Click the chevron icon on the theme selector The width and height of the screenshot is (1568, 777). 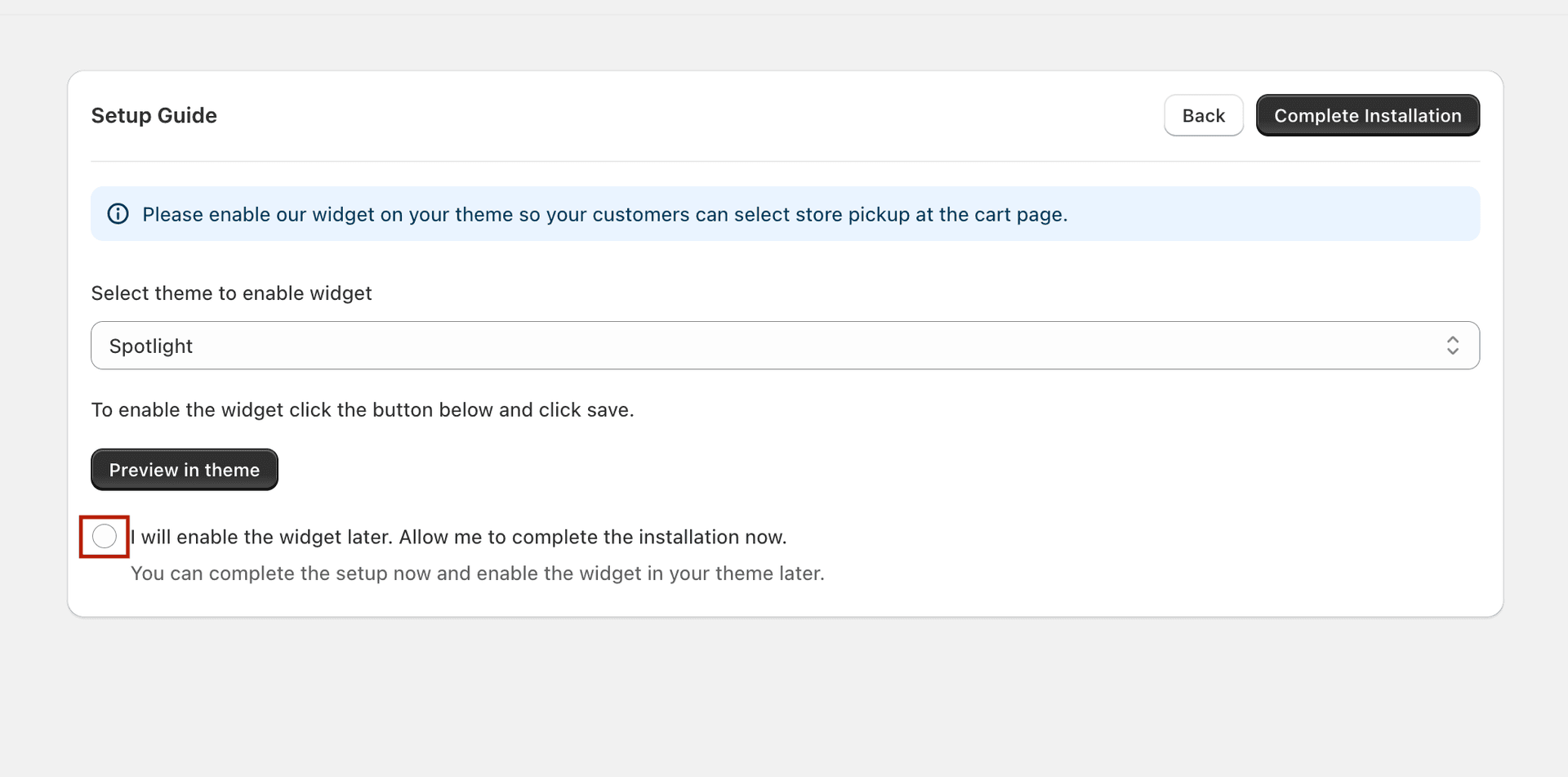(1453, 345)
